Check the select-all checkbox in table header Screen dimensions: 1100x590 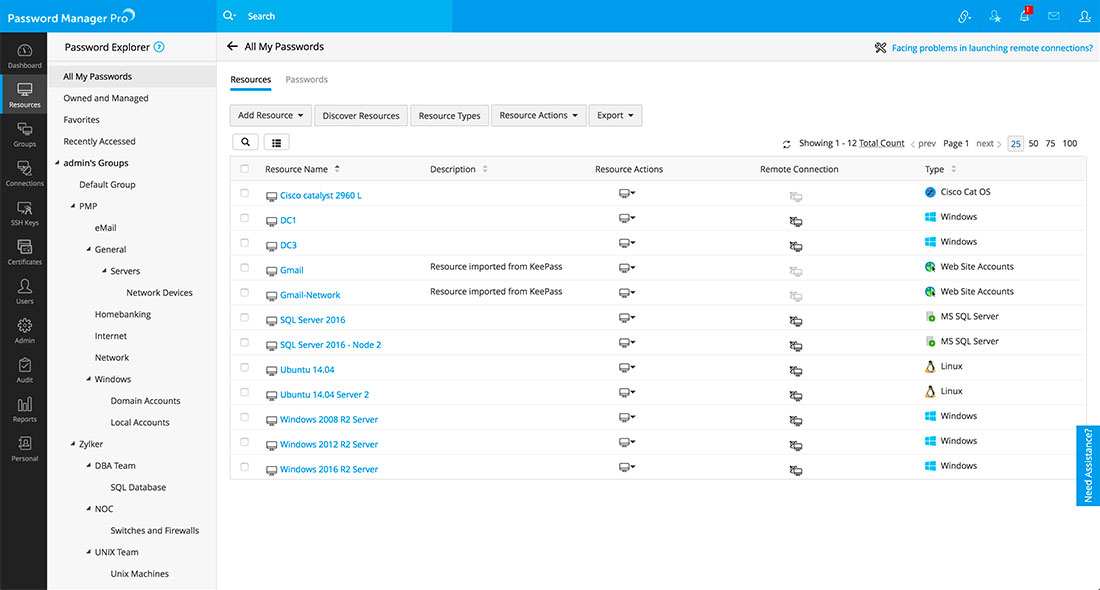pos(243,168)
